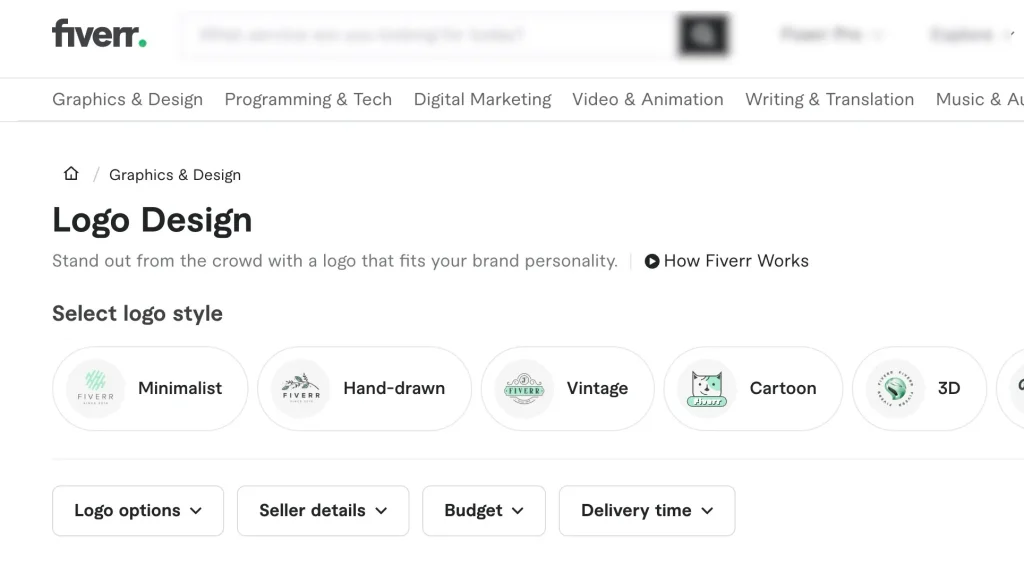
Task: Select the Cartoon cat logo icon
Action: click(707, 388)
